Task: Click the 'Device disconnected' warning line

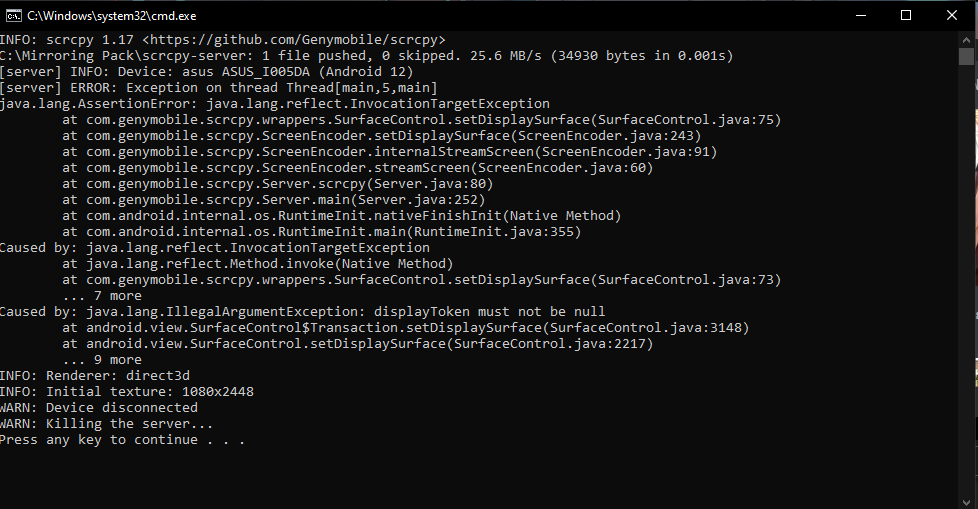Action: [99, 408]
